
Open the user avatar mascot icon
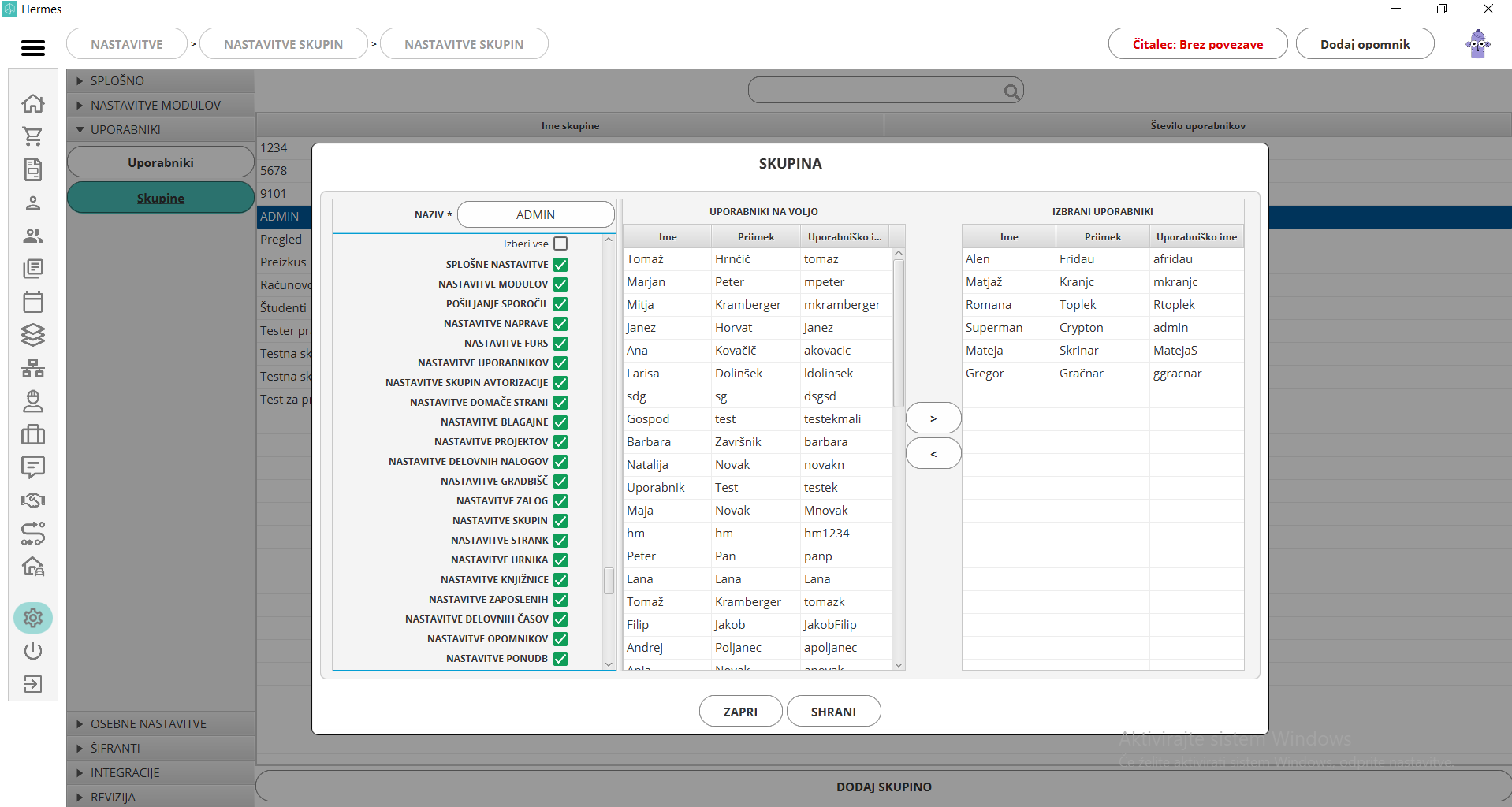tap(1478, 44)
